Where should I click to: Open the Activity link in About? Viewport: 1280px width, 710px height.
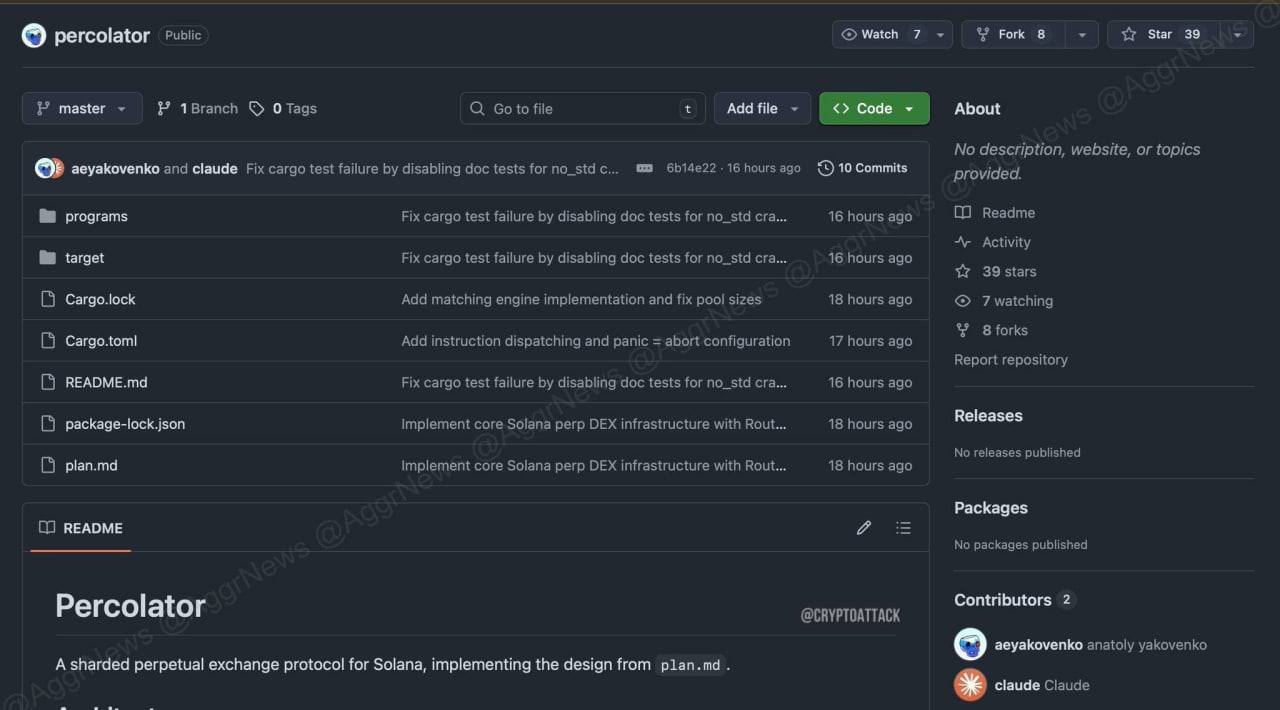pyautogui.click(x=1005, y=242)
